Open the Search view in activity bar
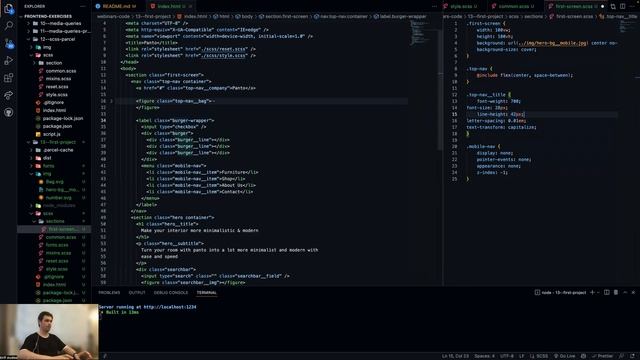Screen dimensions: 640x360 pos(8,26)
